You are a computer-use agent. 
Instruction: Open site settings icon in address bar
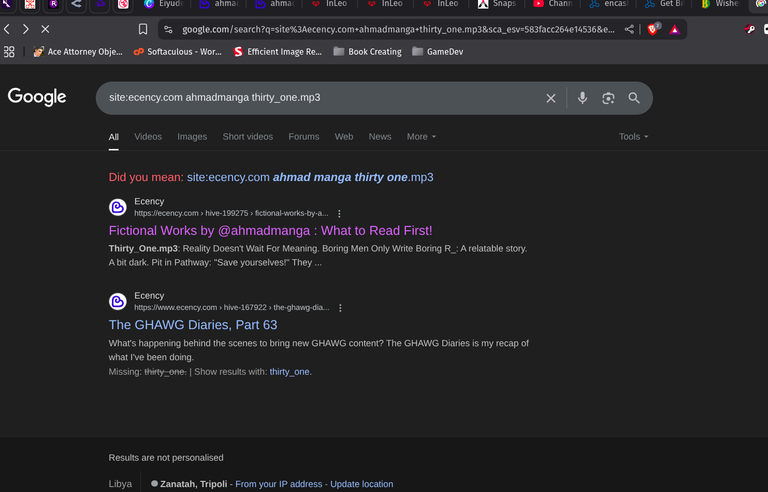[168, 29]
